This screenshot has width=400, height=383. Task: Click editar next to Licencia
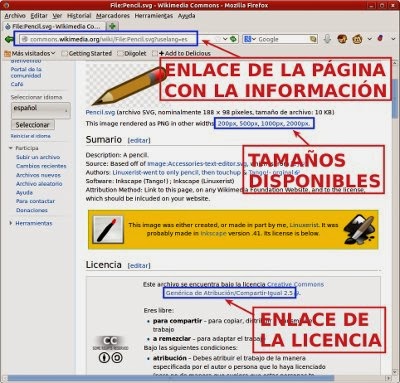(139, 266)
